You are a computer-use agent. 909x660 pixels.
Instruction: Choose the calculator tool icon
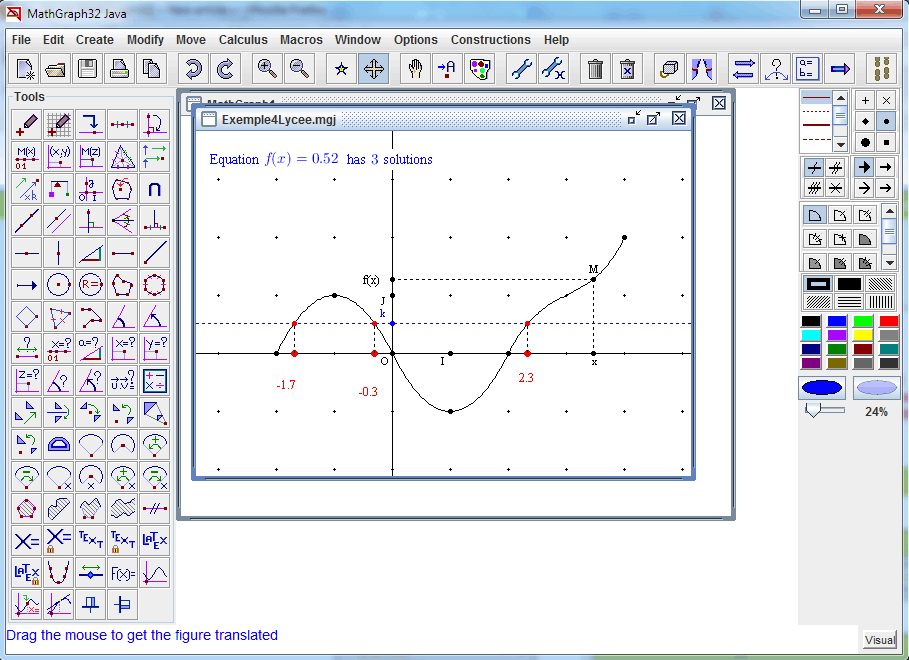[155, 381]
